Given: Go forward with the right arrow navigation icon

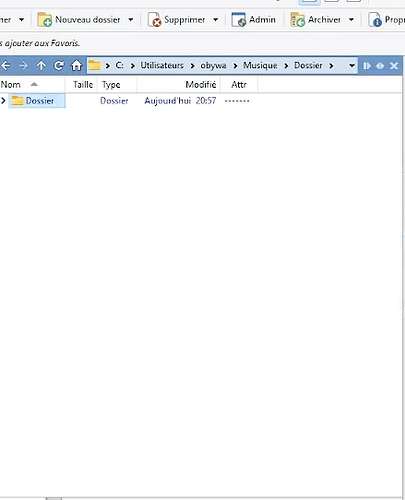Looking at the screenshot, I should point(23,66).
